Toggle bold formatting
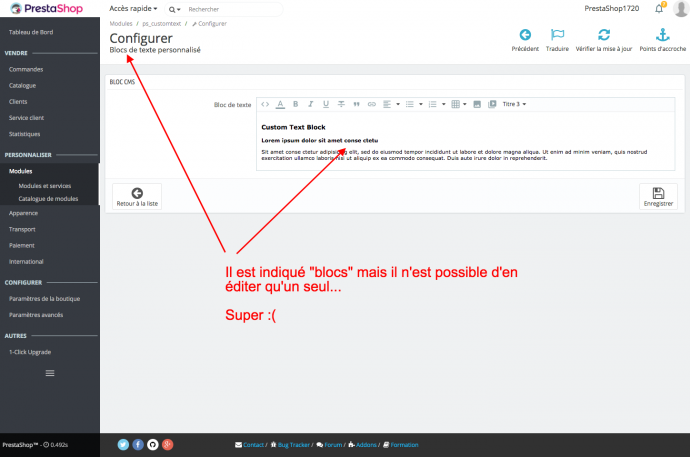Screen dimensions: 690x457 click(x=296, y=104)
